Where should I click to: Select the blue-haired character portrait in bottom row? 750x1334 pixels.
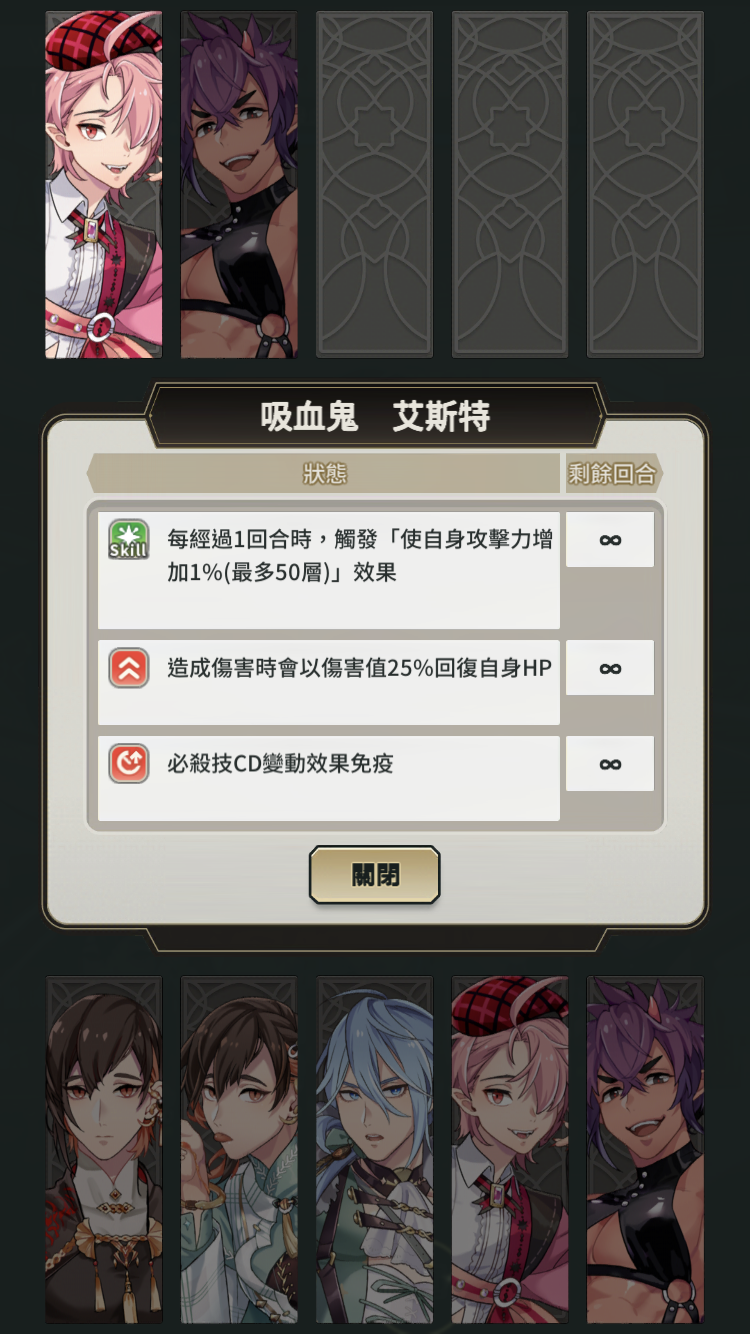375,1150
